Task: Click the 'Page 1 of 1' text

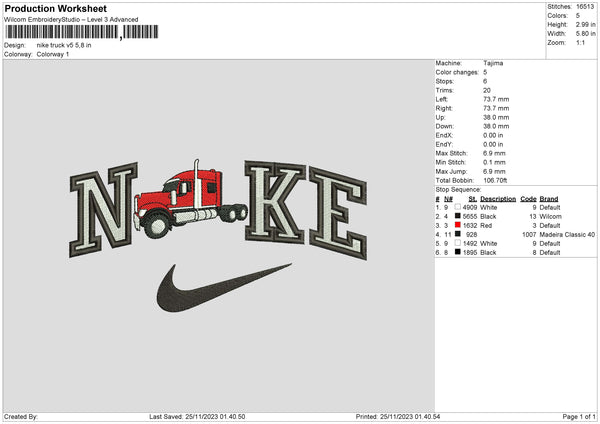Action: point(579,417)
